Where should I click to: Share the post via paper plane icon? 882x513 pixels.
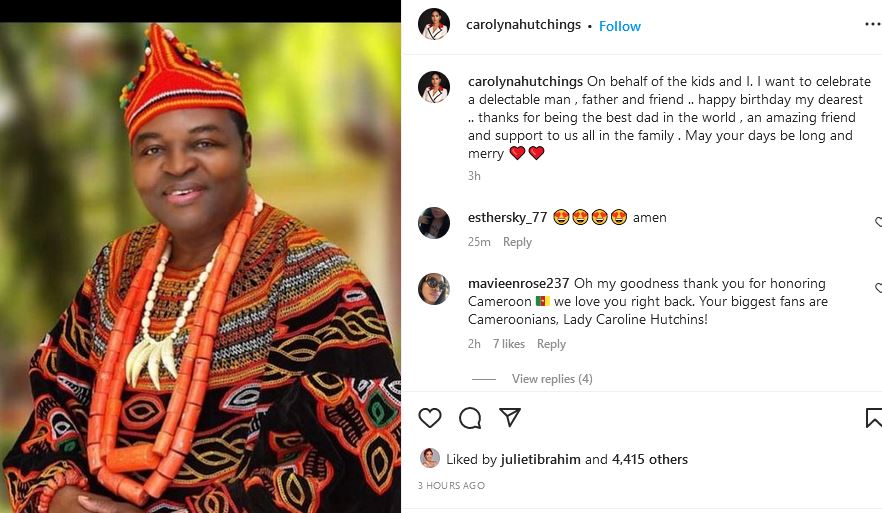(510, 418)
